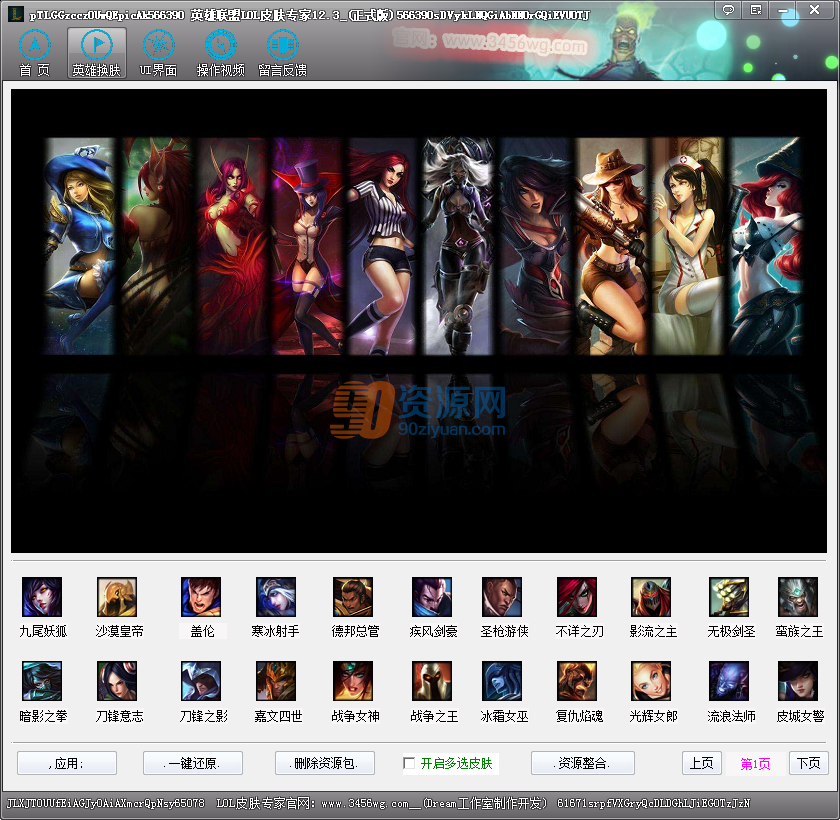Select the 不详之刃 champion icon

click(577, 597)
